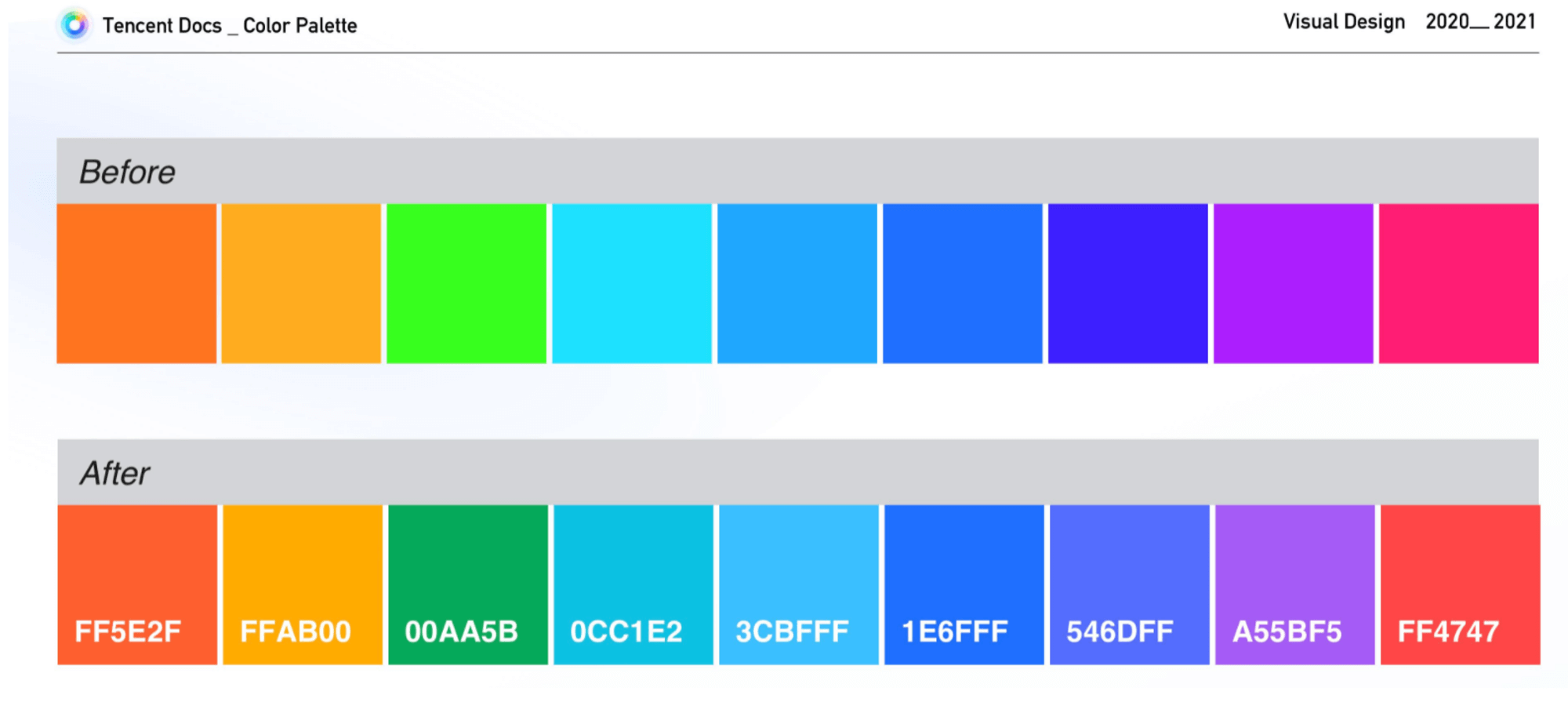Select the 1E6FFF blue swatch
The image size is (1568, 713).
[x=964, y=584]
